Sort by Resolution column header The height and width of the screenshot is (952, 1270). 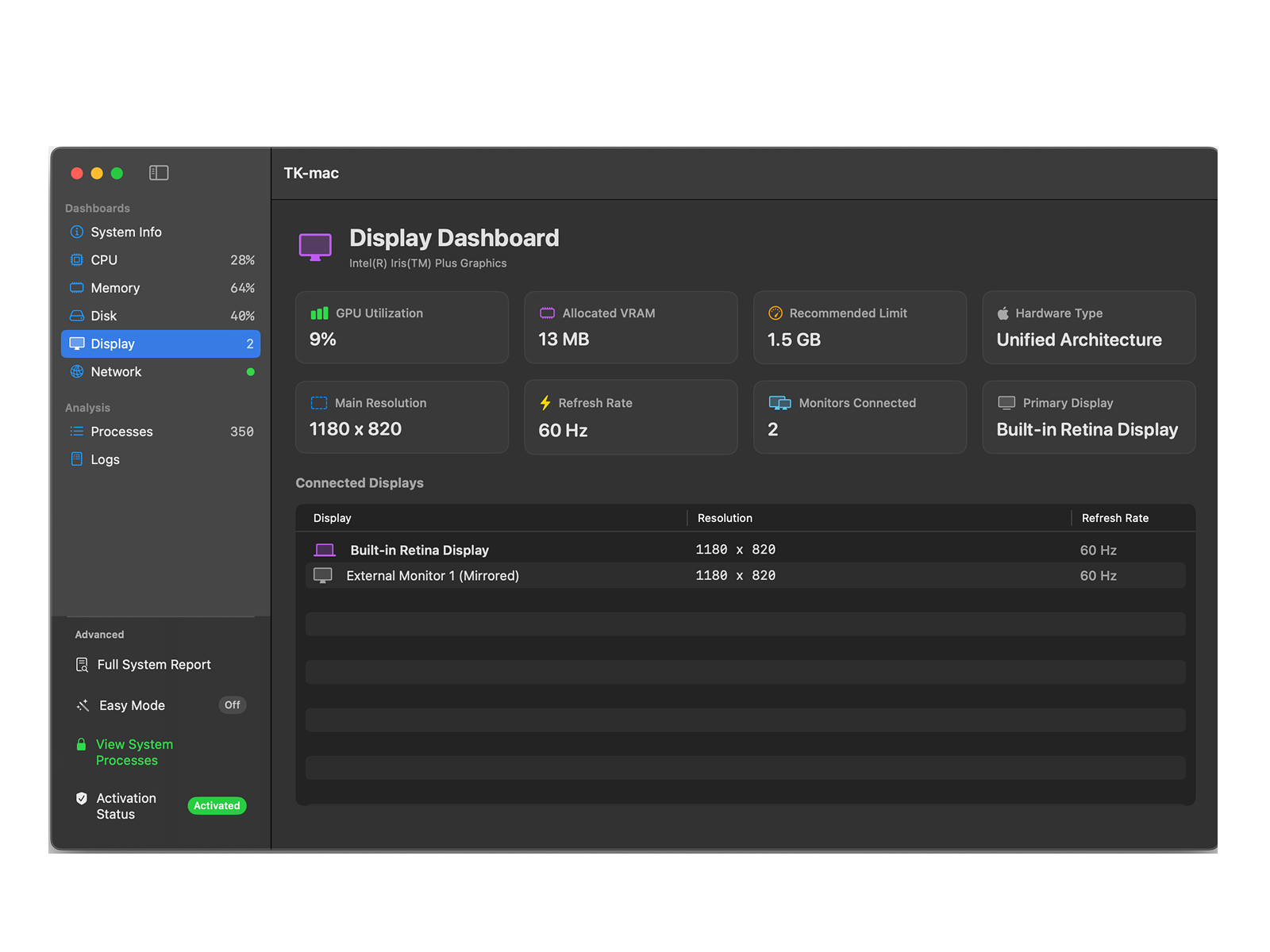pyautogui.click(x=725, y=518)
